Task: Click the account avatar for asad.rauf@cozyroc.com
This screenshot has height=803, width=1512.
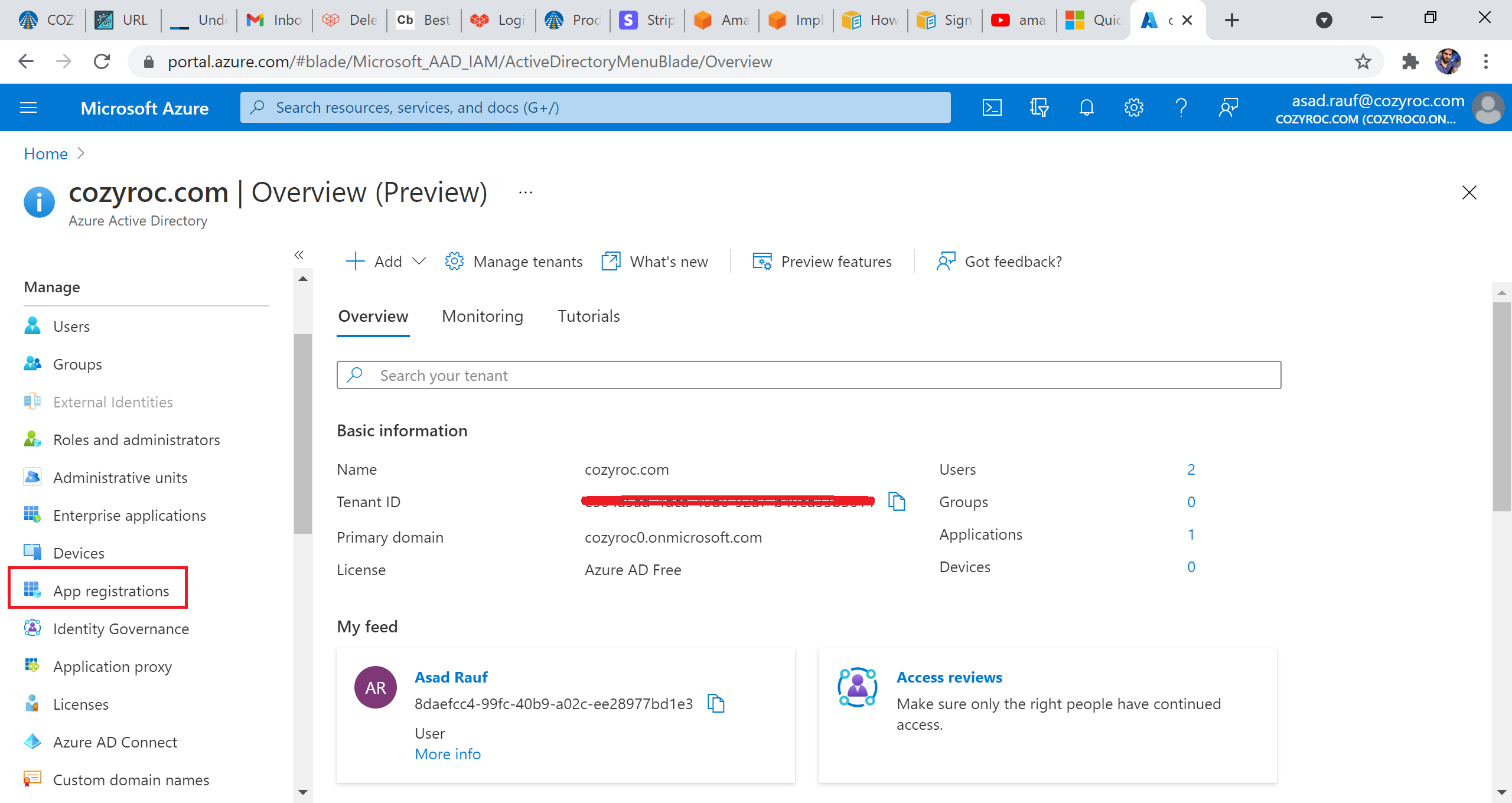Action: [1488, 107]
